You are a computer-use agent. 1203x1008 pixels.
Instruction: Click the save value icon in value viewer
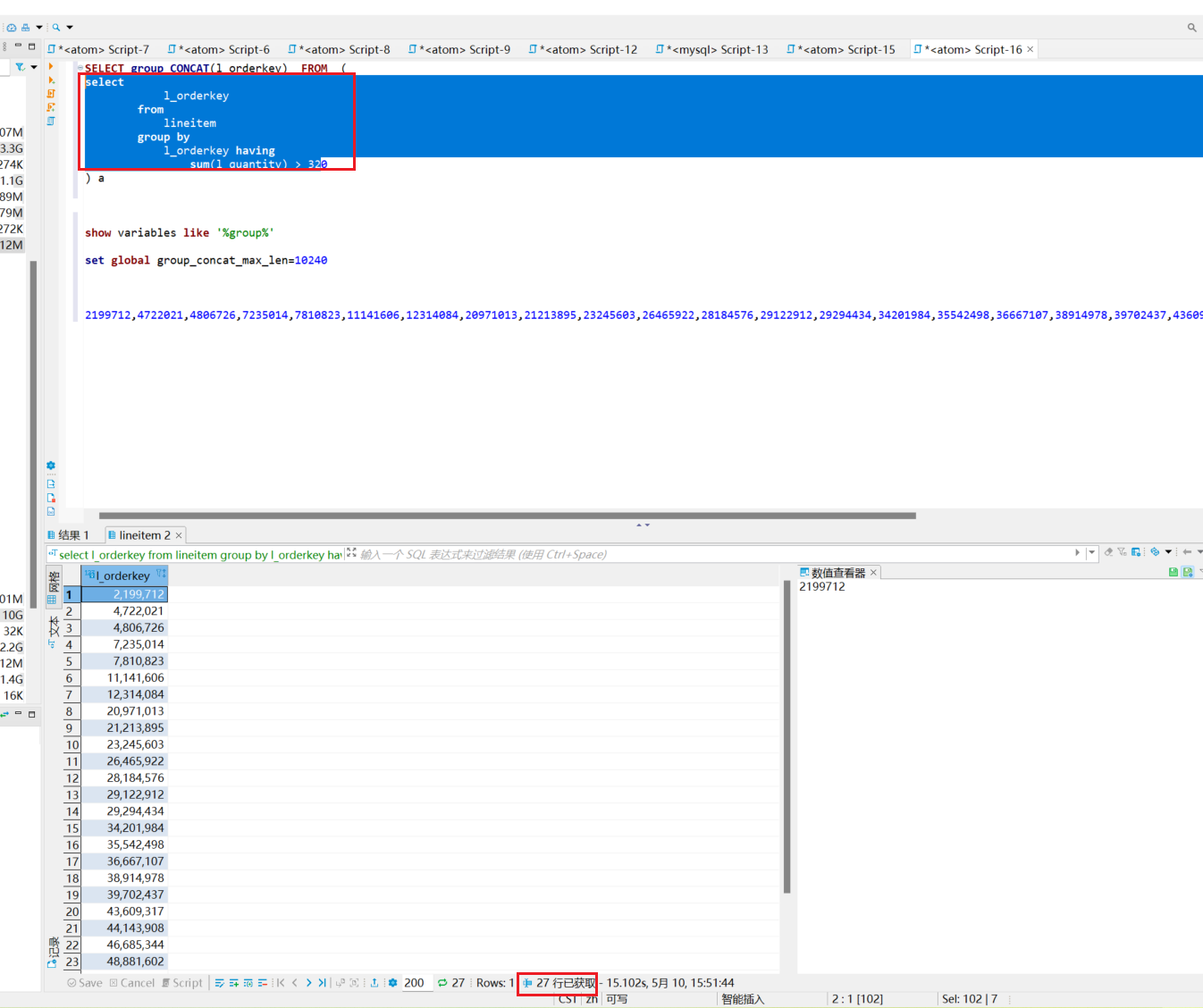(1174, 572)
